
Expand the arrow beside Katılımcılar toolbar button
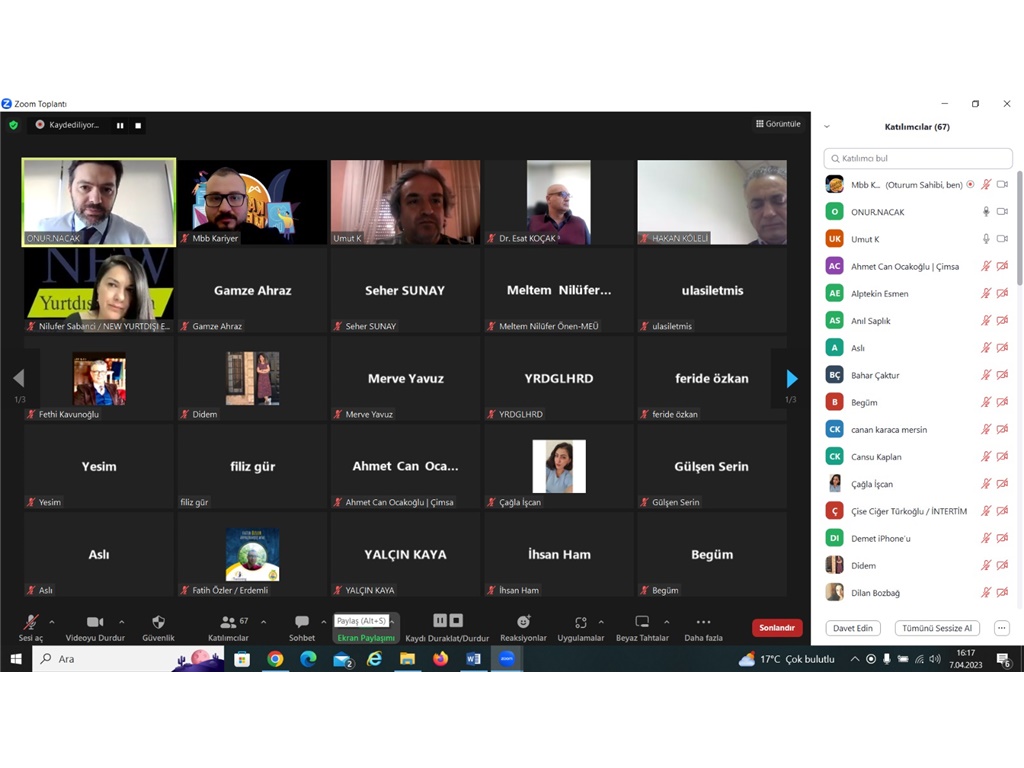(263, 622)
